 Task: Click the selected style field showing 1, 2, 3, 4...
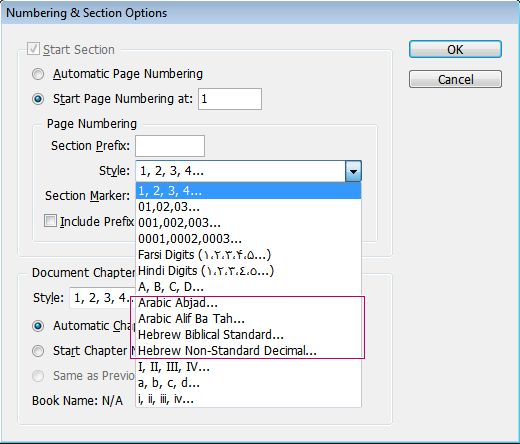point(240,171)
